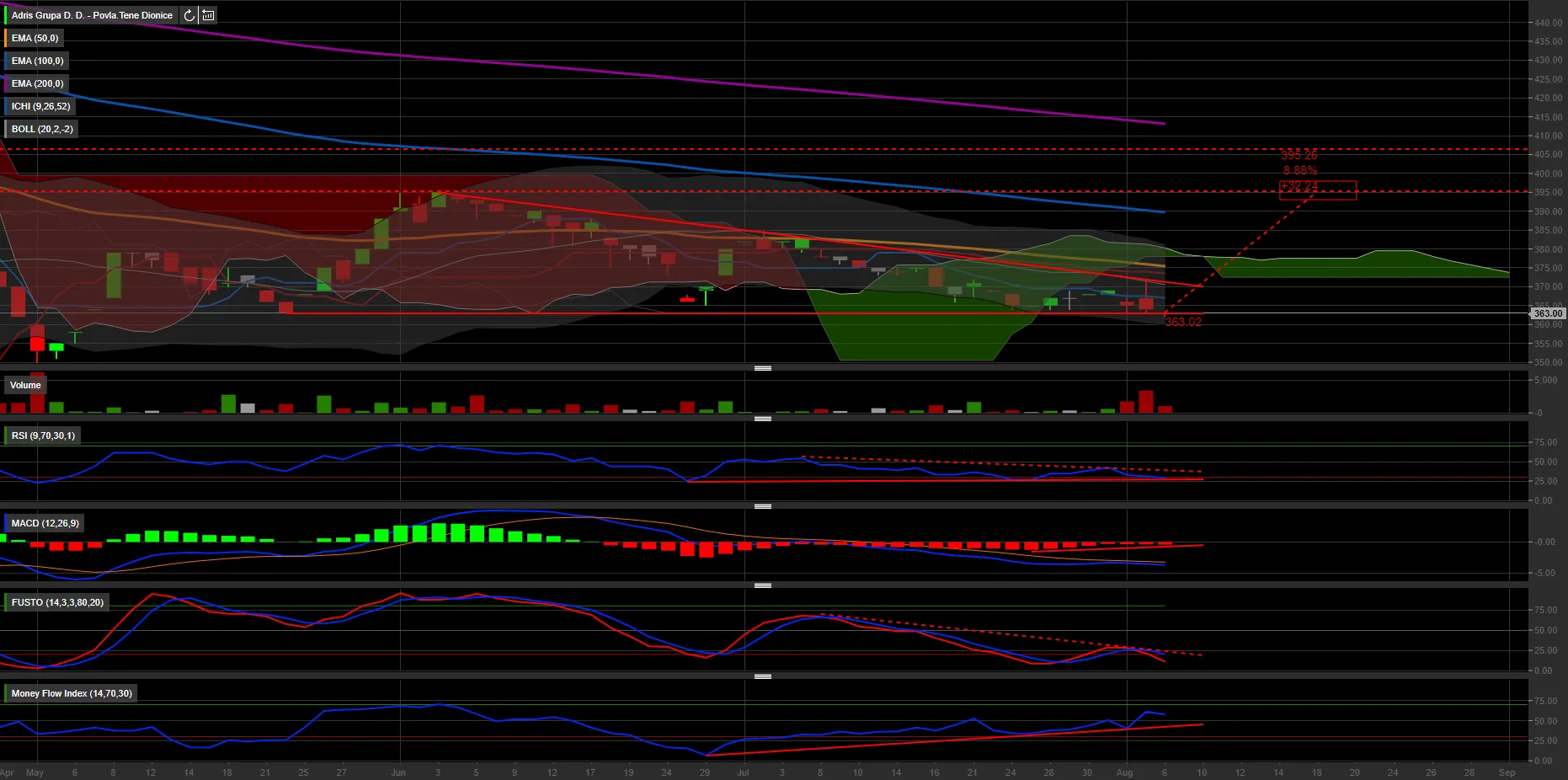1568x780 pixels.
Task: Select the Adris Grupa D. D. series label
Action: click(x=92, y=15)
